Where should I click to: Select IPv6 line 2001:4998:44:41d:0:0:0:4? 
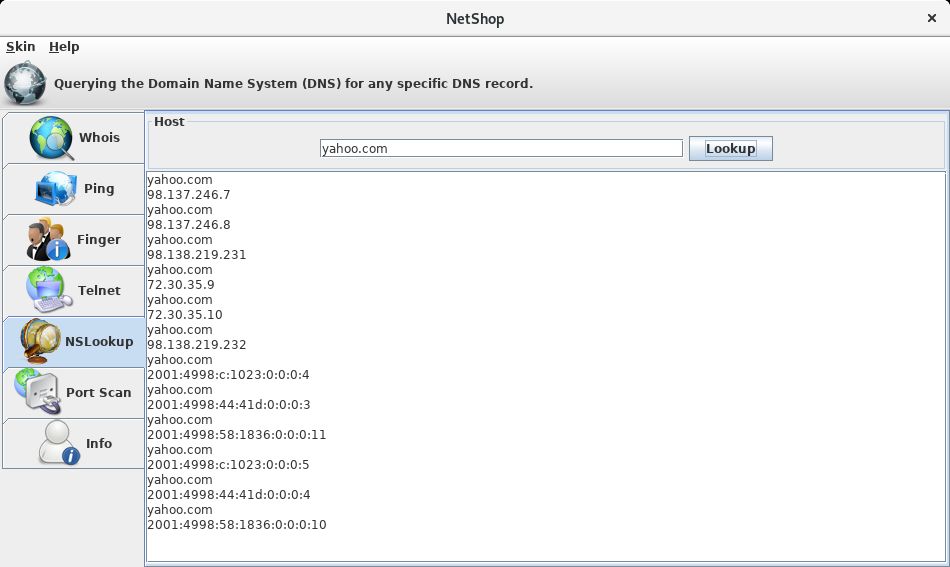(229, 495)
